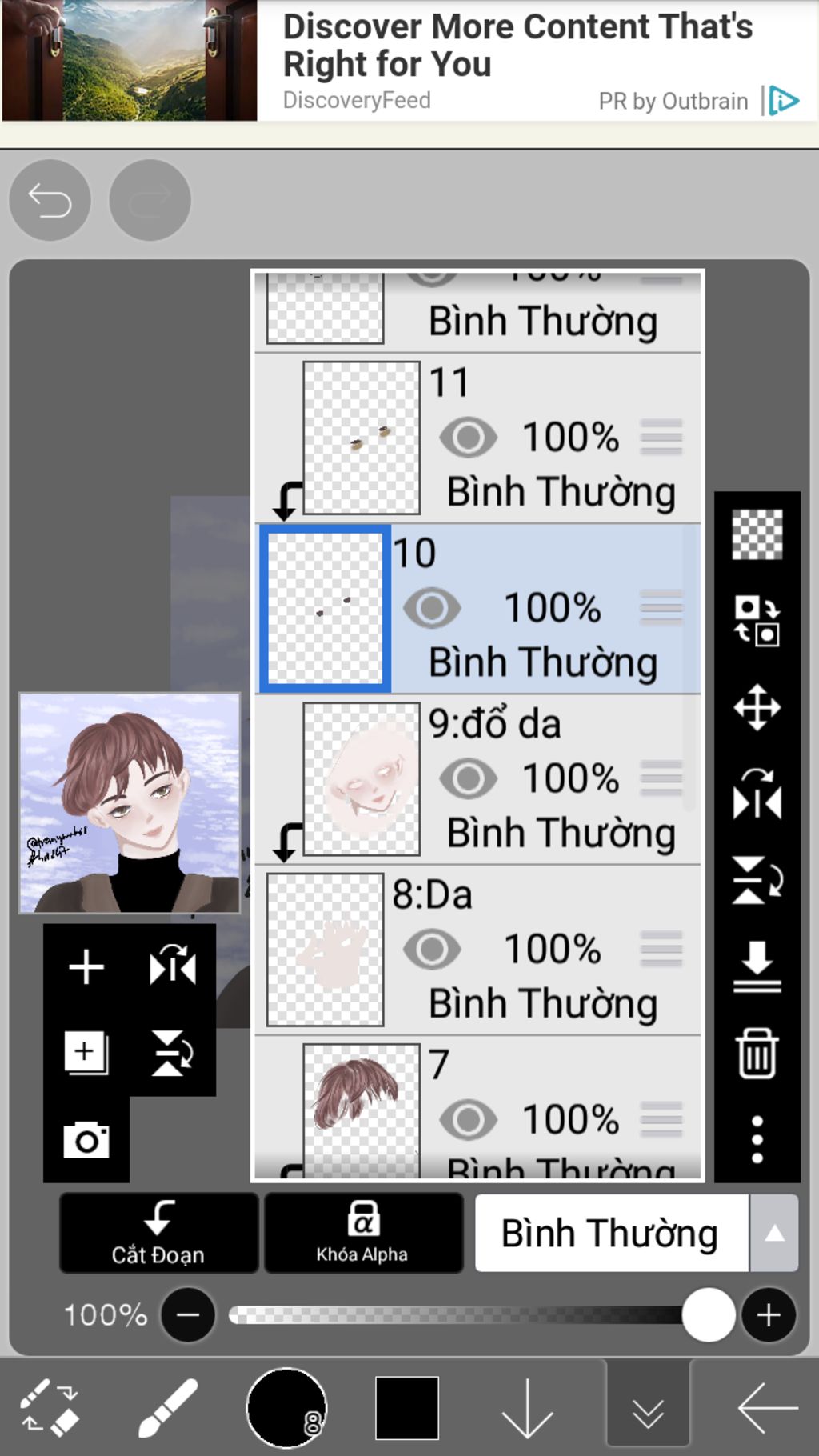Tap the brush/eraser switch tool icon
This screenshot has width=819, height=1456.
click(x=49, y=1408)
